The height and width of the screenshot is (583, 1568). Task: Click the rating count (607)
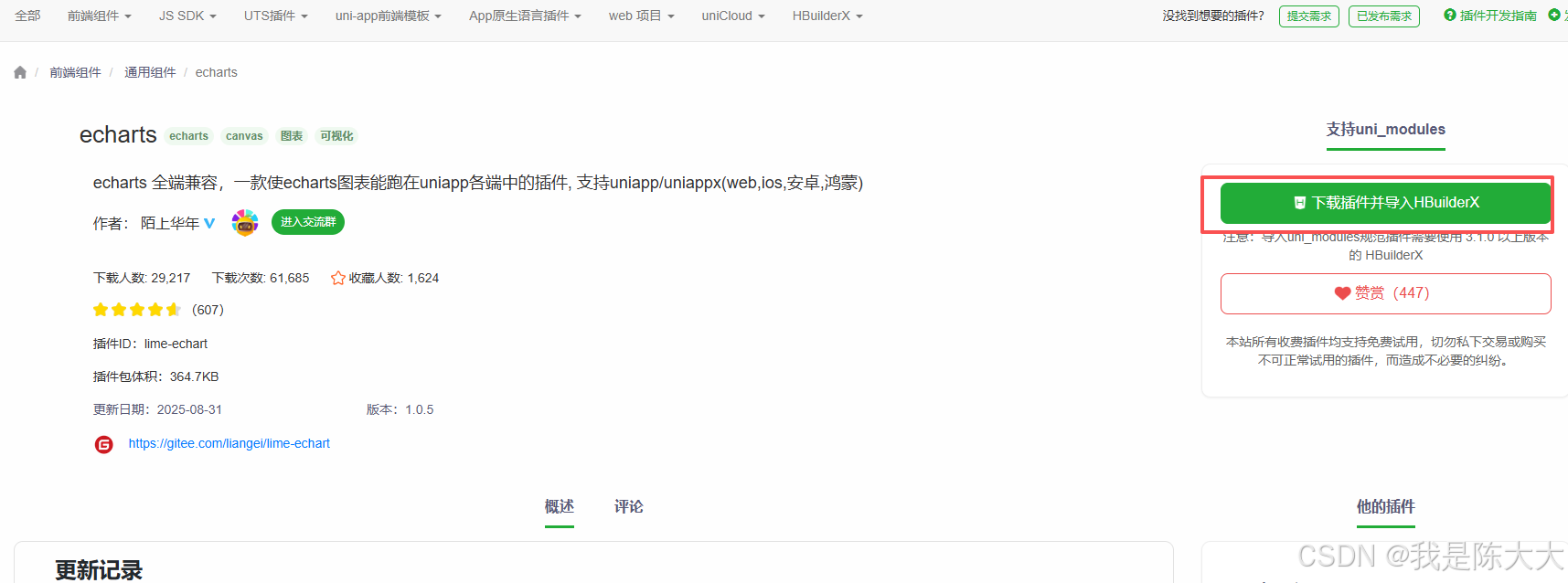[x=208, y=310]
